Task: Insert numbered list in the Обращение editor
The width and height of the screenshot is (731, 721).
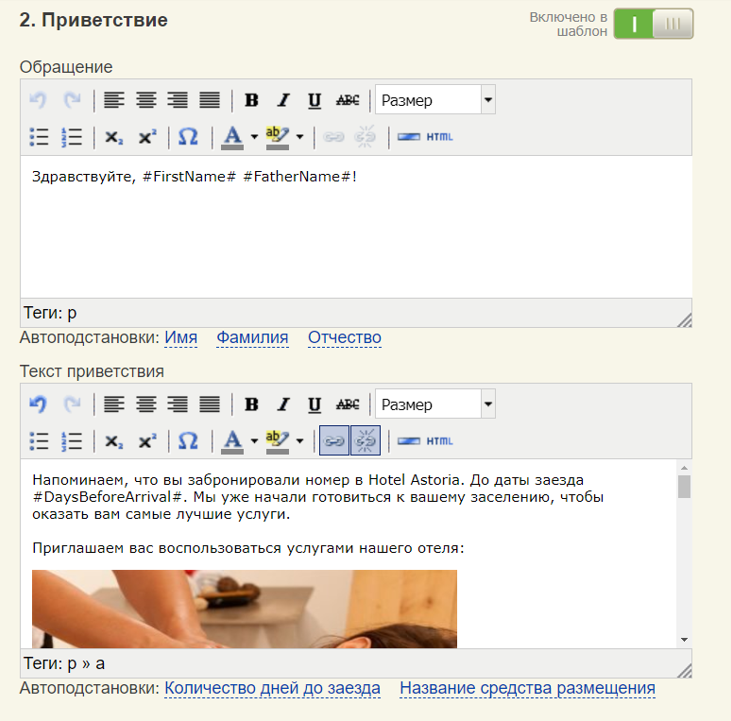Action: (71, 137)
